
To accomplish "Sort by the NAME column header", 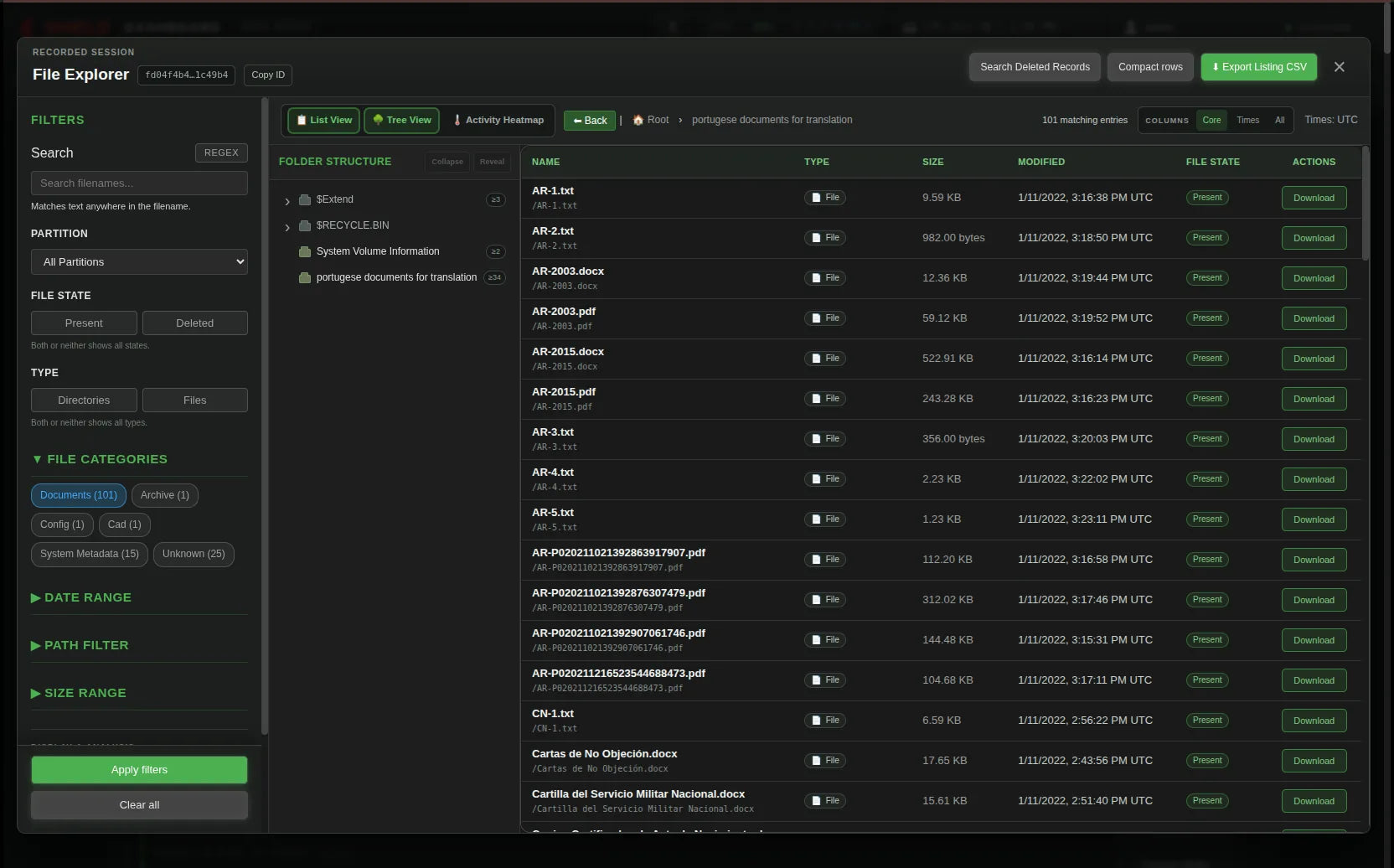I will (x=545, y=162).
